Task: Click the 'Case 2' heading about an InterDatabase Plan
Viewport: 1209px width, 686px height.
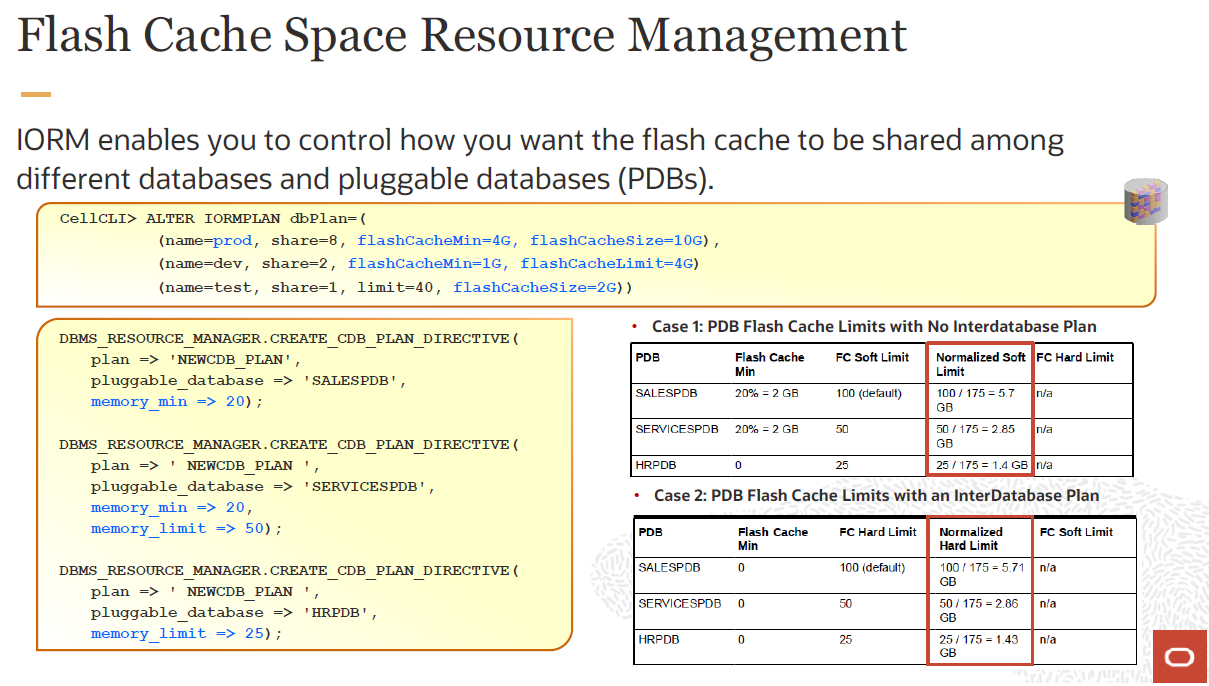Action: 876,496
